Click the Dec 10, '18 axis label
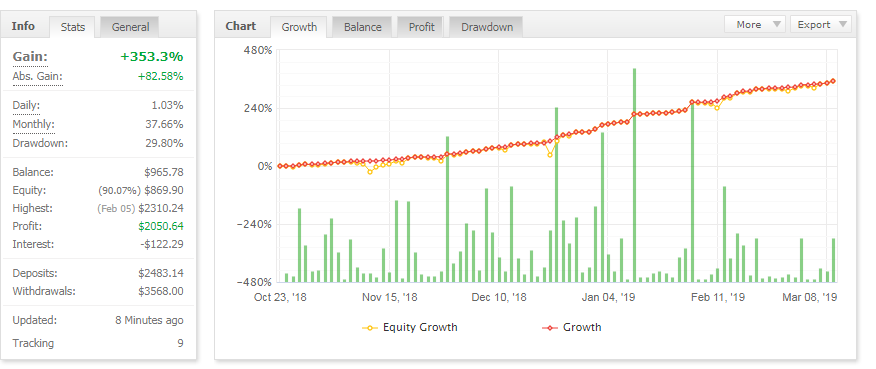 tap(499, 297)
